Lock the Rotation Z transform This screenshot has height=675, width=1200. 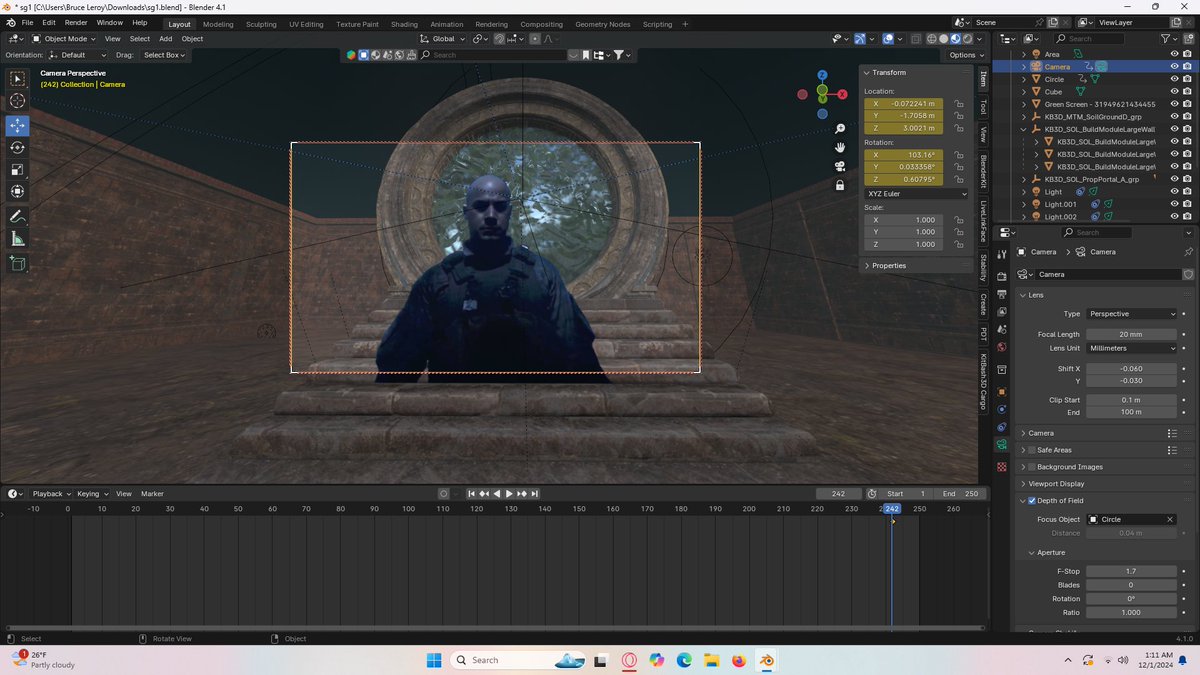pyautogui.click(x=958, y=179)
